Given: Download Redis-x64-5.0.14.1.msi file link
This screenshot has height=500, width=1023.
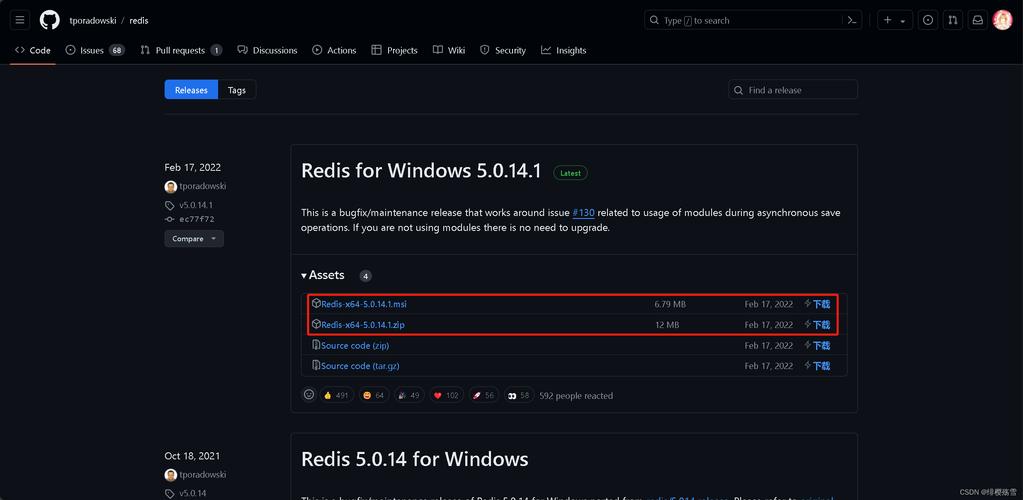Looking at the screenshot, I should click(364, 304).
